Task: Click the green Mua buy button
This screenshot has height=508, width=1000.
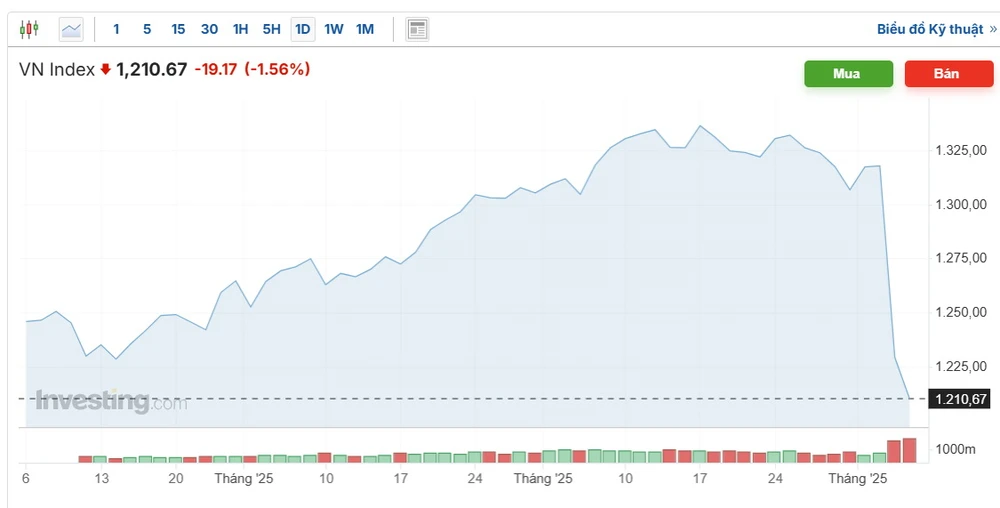Action: click(848, 74)
